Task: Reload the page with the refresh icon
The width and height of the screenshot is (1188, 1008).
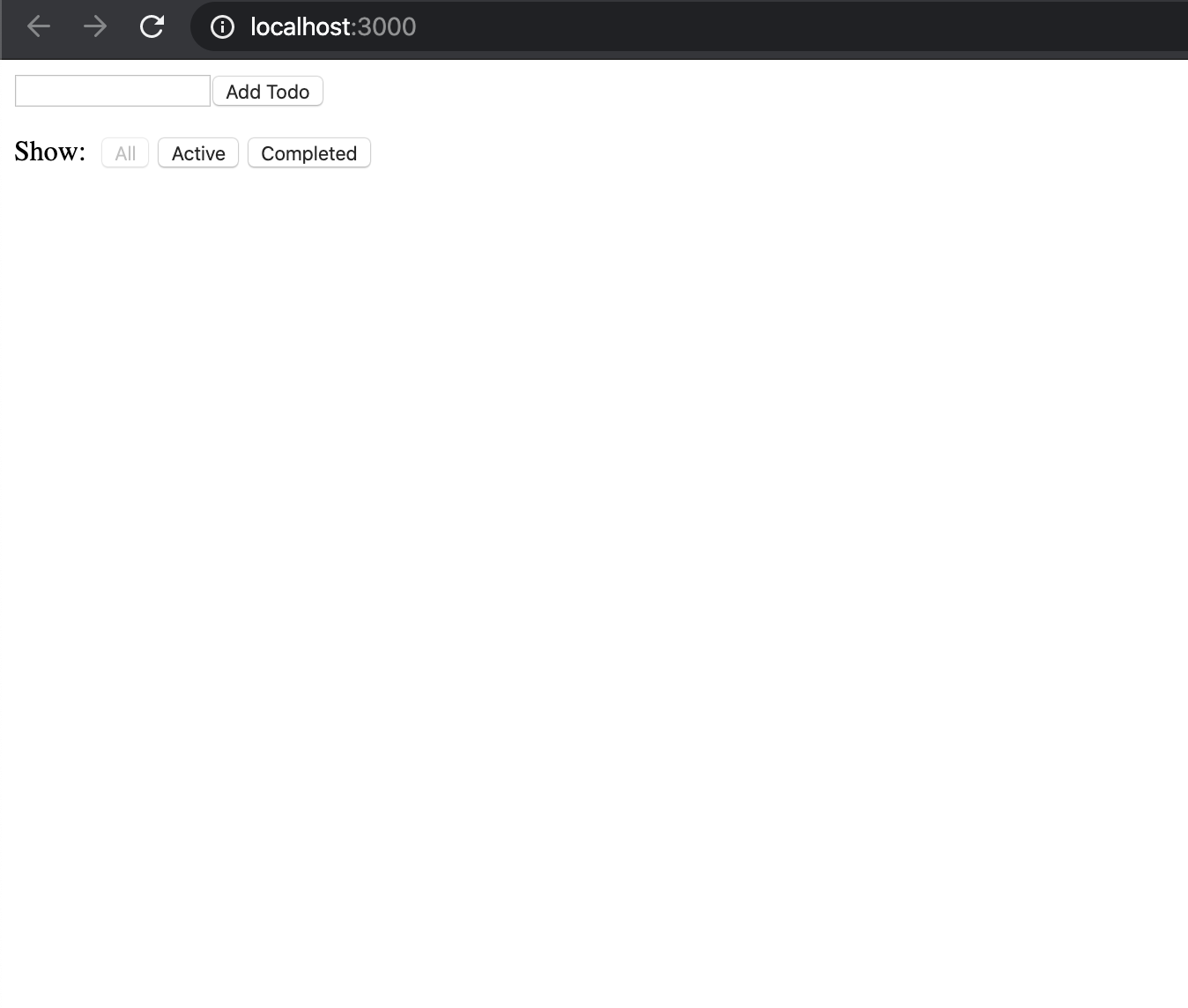Action: 152,26
